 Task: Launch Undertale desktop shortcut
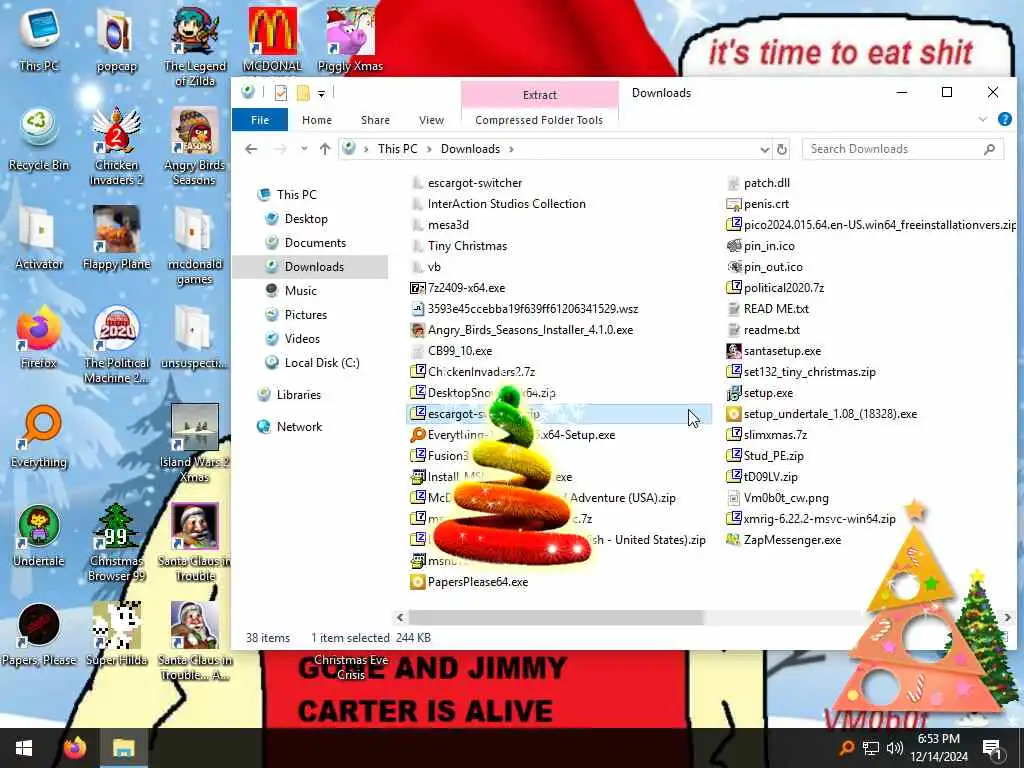point(39,536)
